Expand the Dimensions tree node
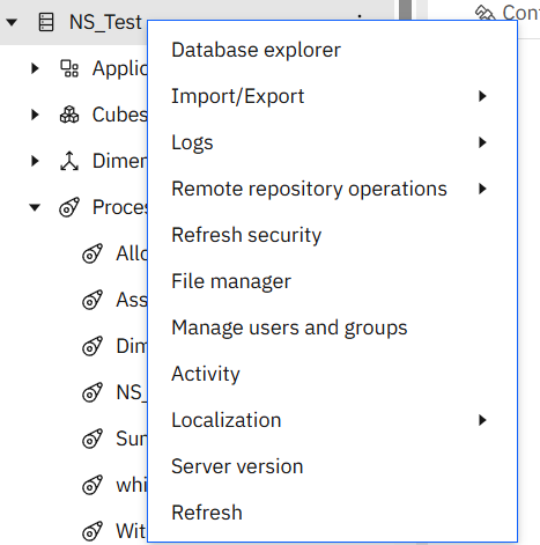The height and width of the screenshot is (545, 540). [x=35, y=161]
